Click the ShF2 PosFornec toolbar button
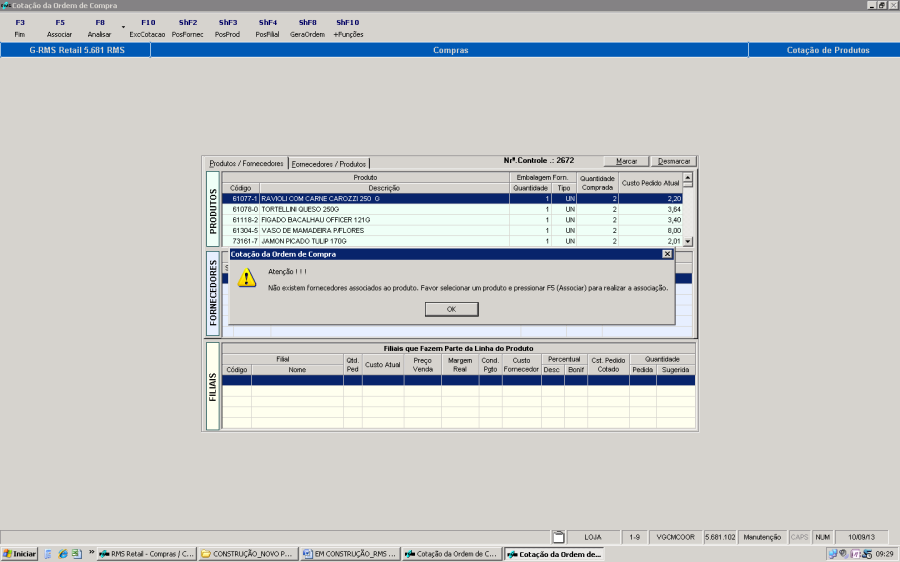This screenshot has width=900, height=562. [188, 28]
